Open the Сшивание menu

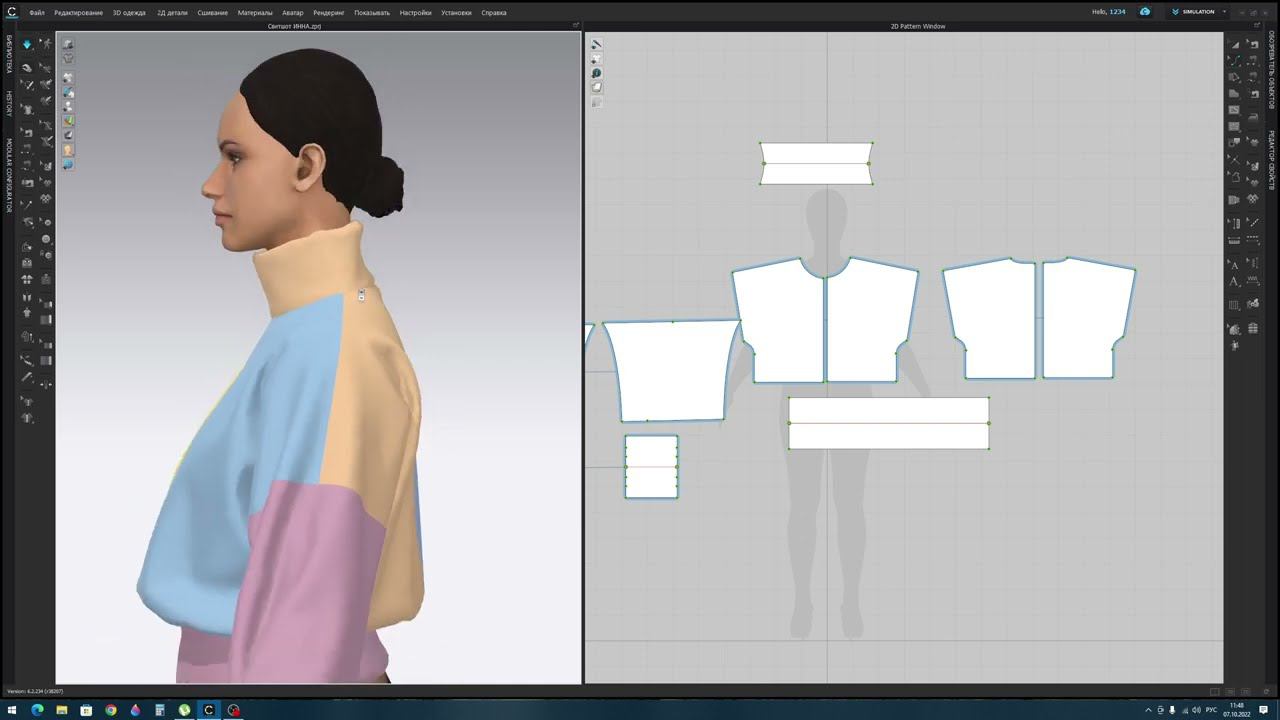[x=213, y=13]
